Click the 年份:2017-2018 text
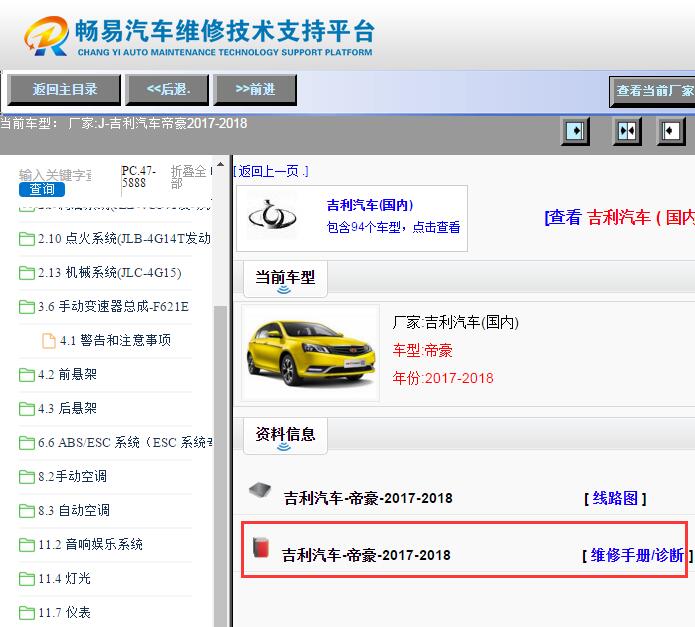The width and height of the screenshot is (695, 627). [x=443, y=378]
